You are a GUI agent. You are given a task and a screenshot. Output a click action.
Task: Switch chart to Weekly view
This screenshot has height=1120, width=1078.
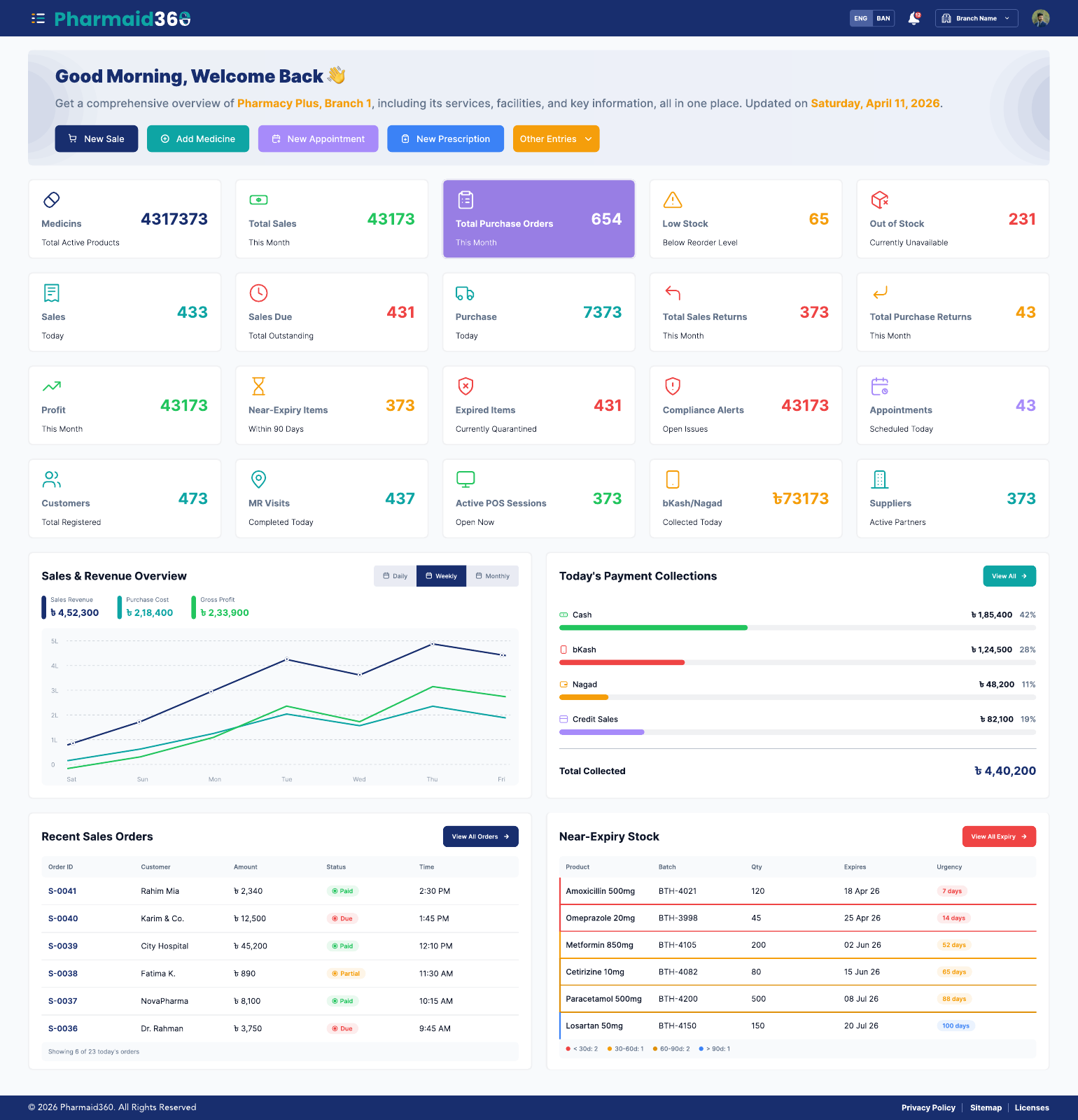441,576
